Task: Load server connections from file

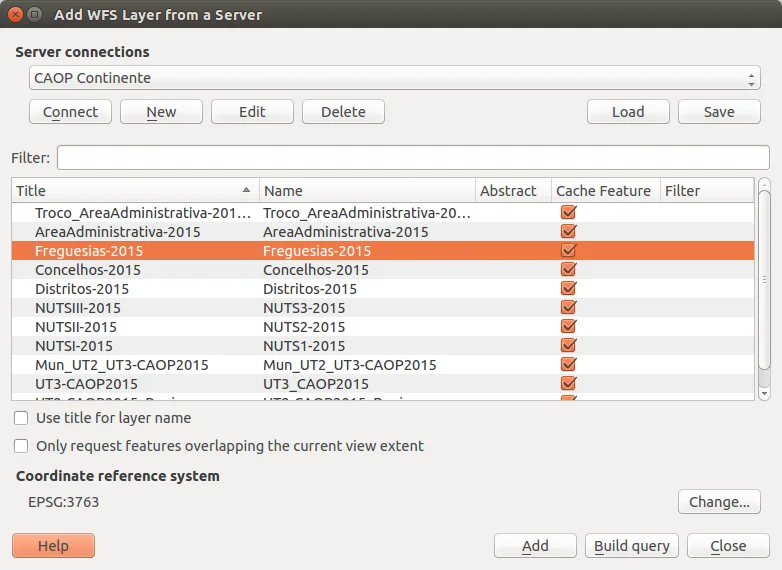Action: pyautogui.click(x=628, y=112)
